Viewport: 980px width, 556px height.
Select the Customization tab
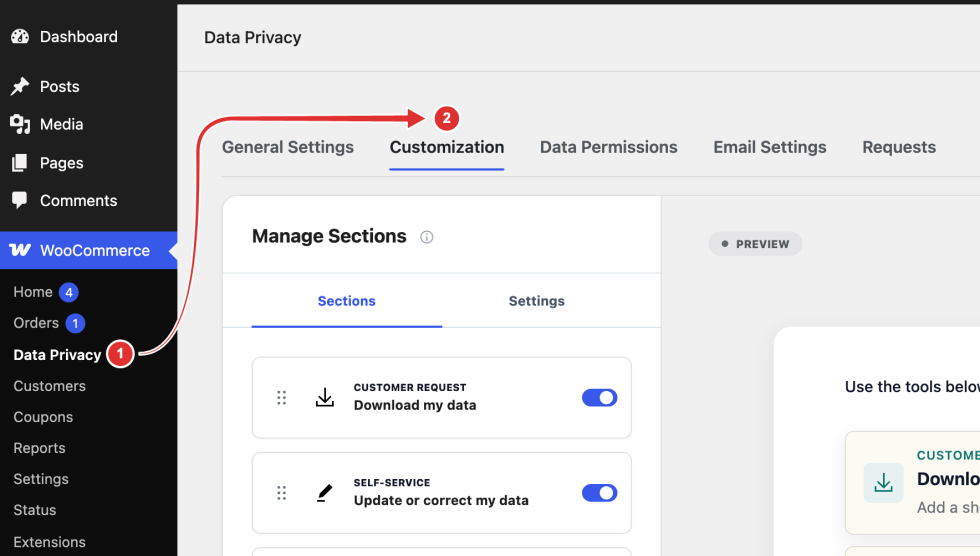coord(447,147)
